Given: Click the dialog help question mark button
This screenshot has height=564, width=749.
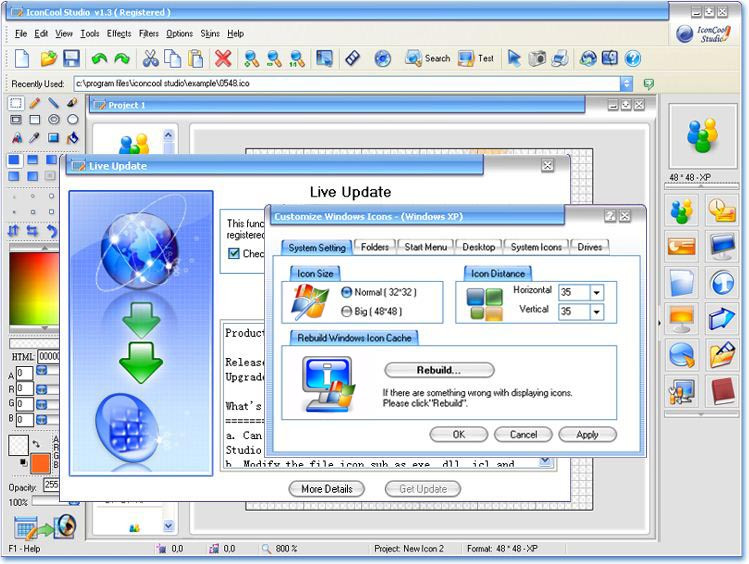Looking at the screenshot, I should [610, 216].
